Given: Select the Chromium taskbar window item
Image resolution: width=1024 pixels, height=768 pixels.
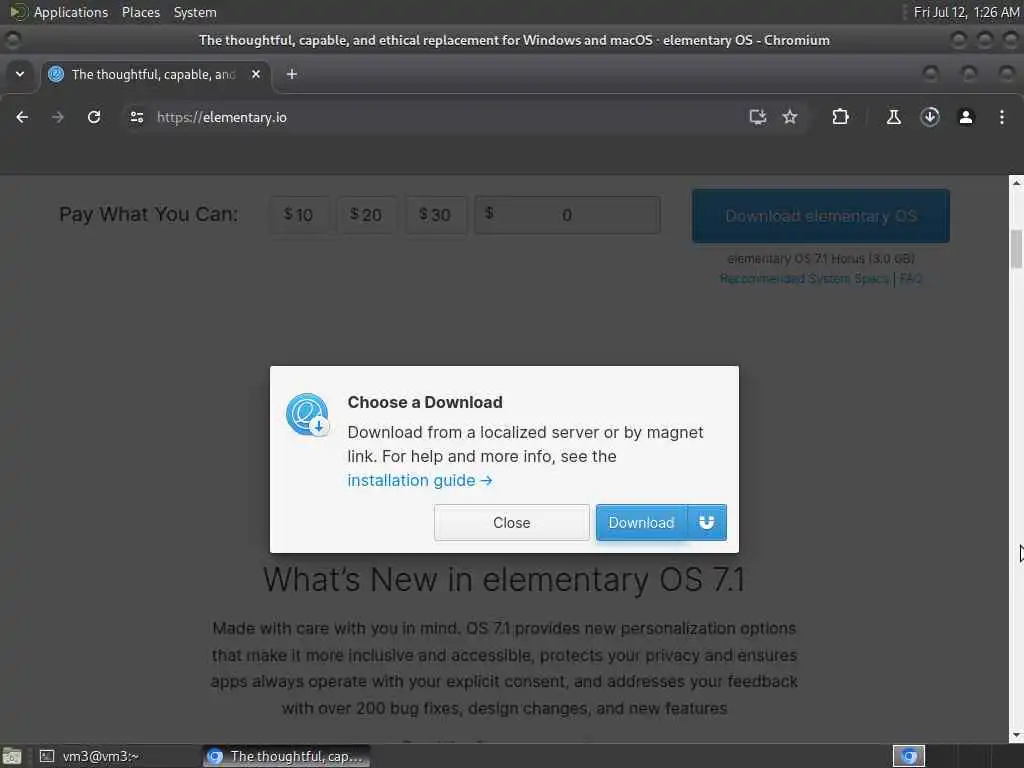Looking at the screenshot, I should pos(286,756).
